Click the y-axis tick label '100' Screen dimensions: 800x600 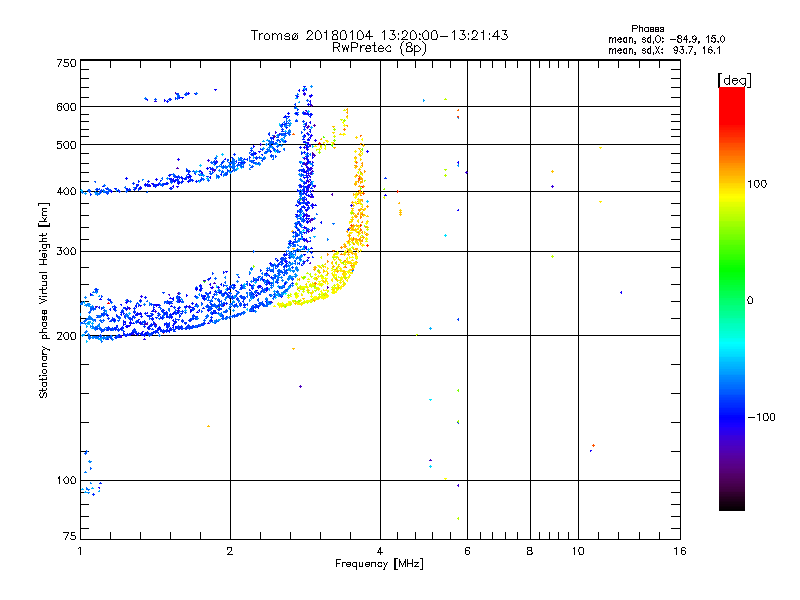(67, 480)
